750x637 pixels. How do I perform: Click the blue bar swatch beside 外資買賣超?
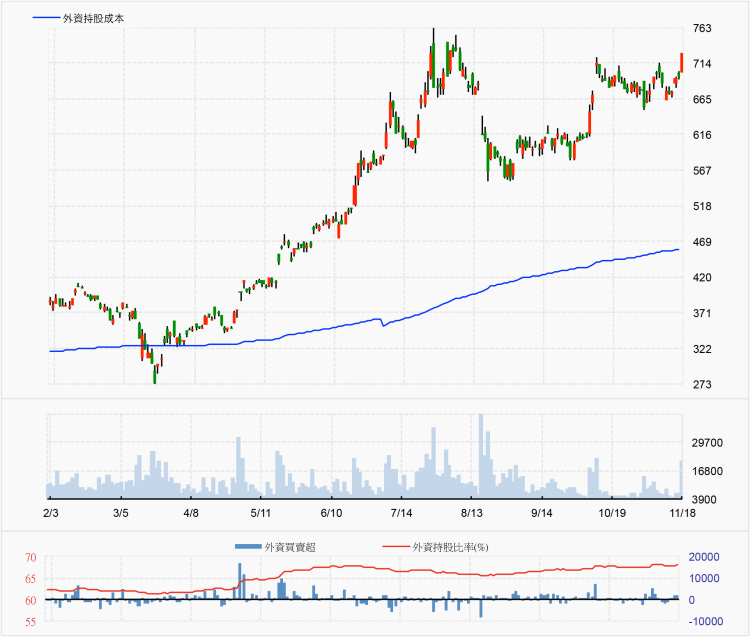[248, 547]
